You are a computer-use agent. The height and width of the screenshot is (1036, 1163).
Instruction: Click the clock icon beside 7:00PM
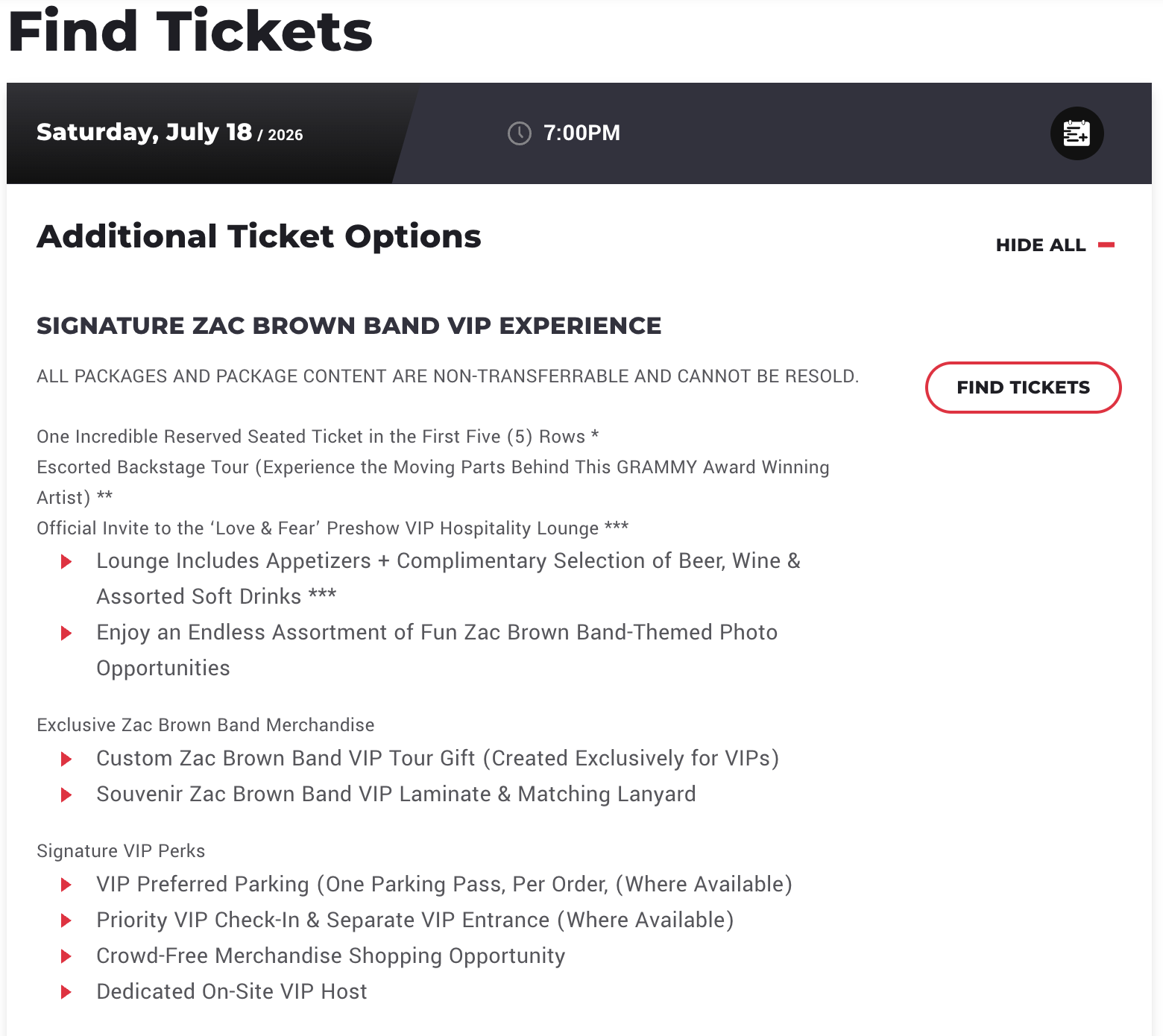tap(520, 133)
